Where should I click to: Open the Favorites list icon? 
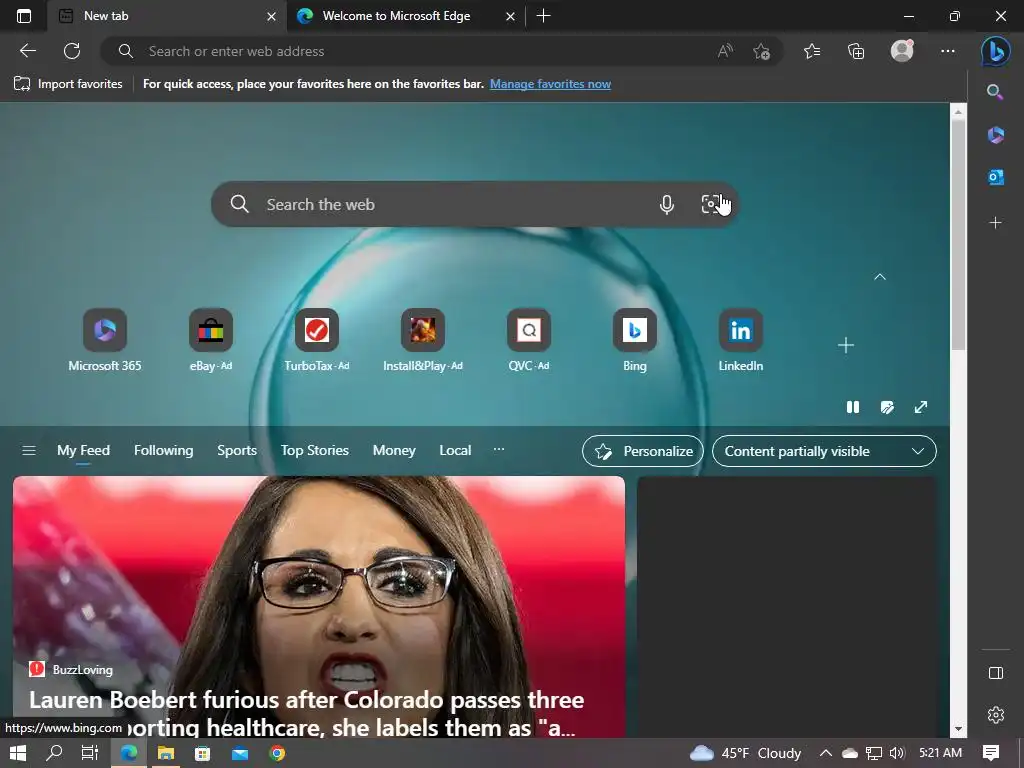tap(812, 51)
